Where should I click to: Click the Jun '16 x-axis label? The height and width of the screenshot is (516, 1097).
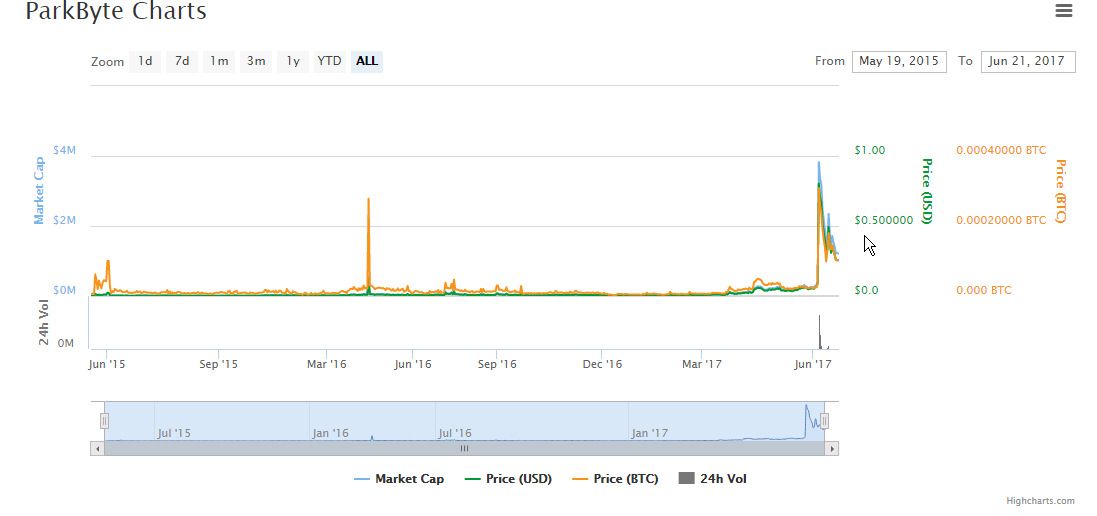(413, 364)
